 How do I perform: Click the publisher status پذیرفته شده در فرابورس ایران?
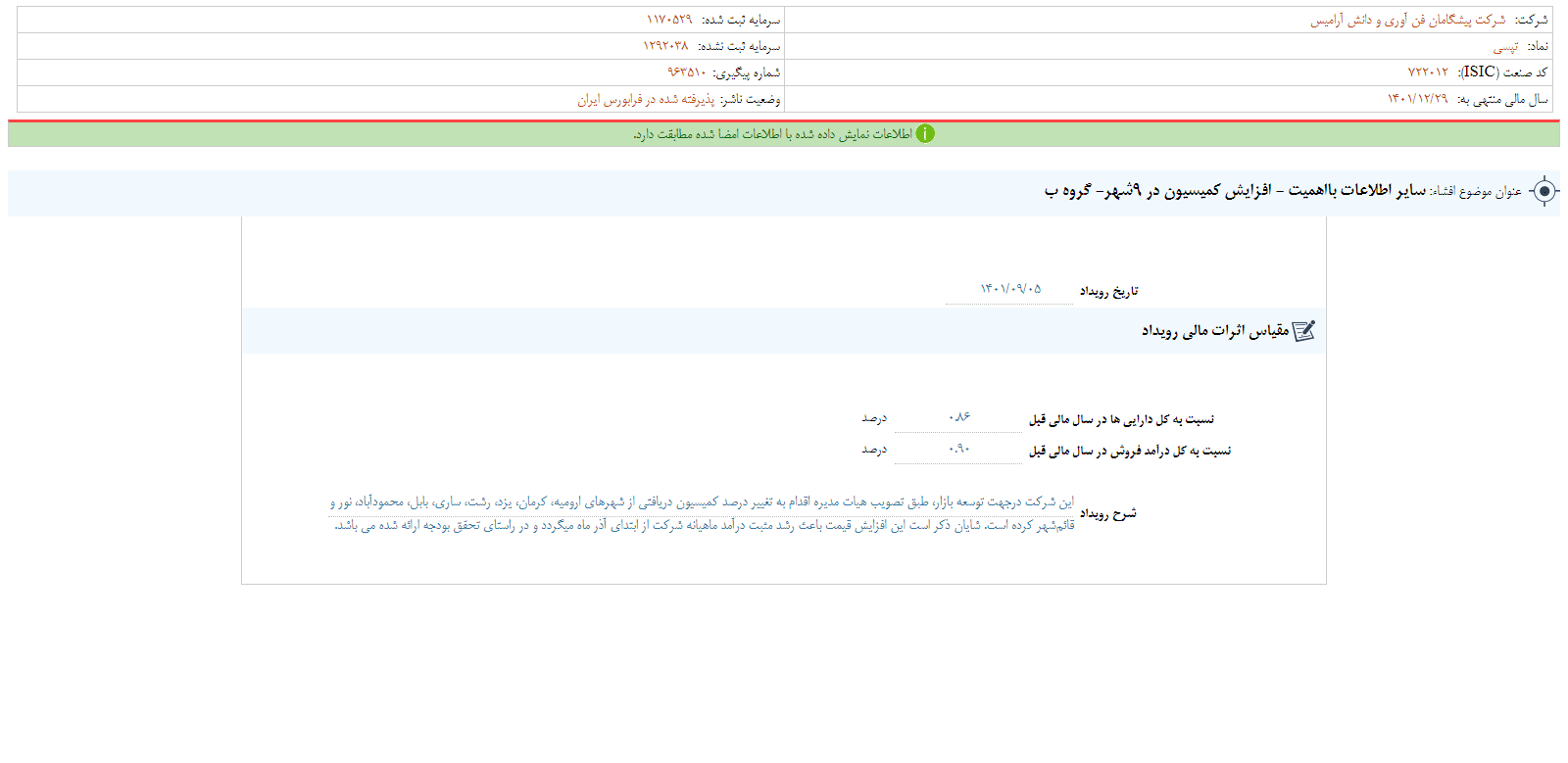coord(646,99)
